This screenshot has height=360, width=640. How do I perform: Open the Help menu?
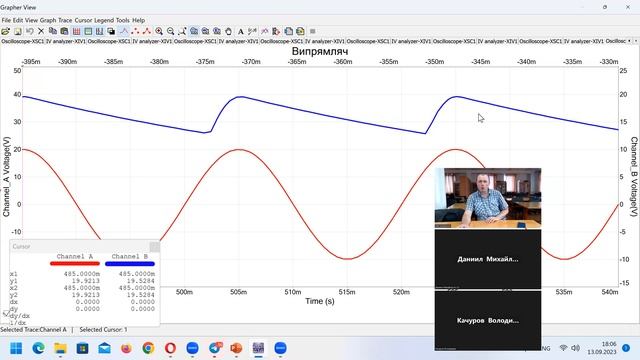click(138, 20)
